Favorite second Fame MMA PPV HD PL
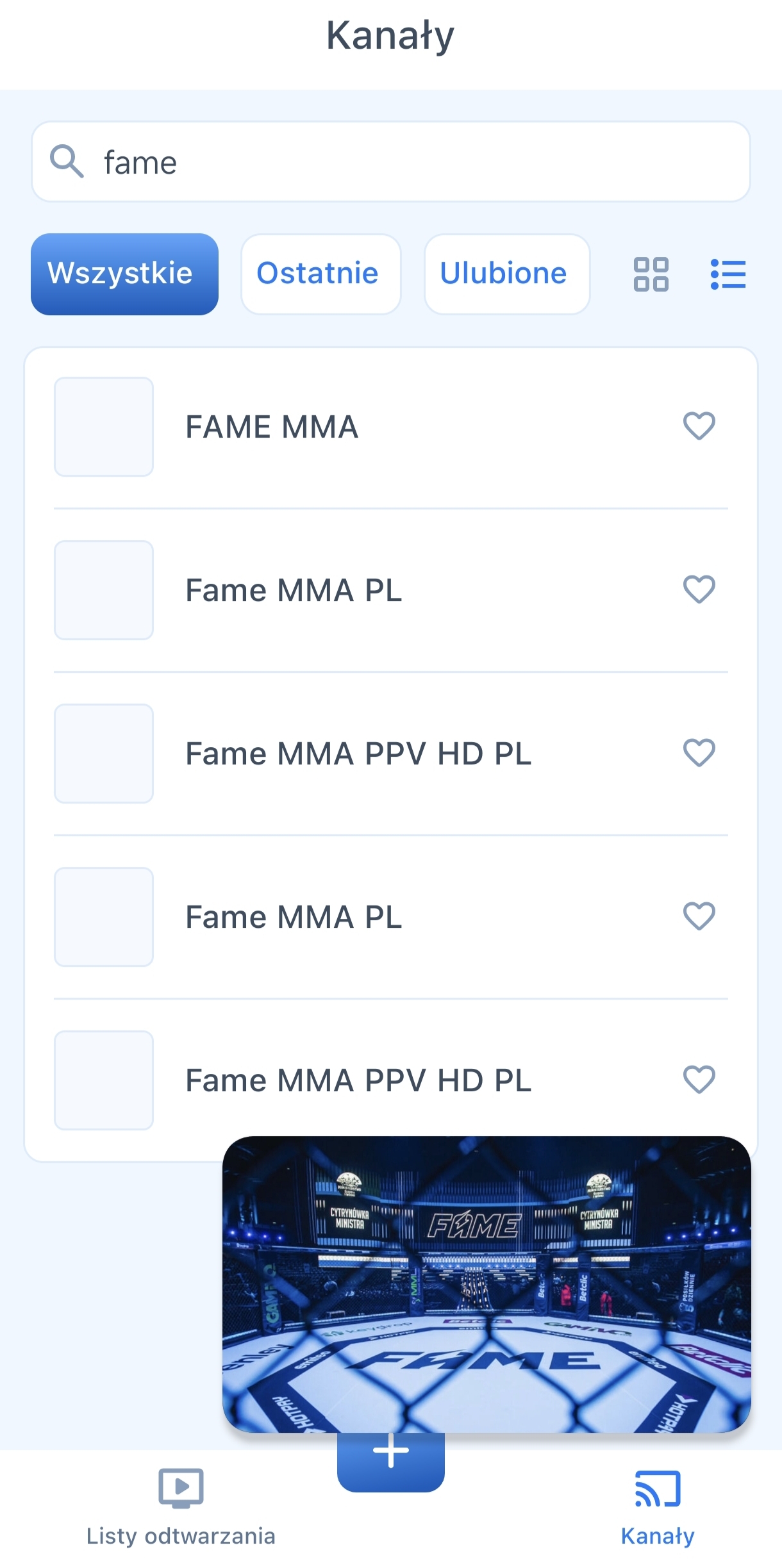This screenshot has height=1568, width=782. pyautogui.click(x=699, y=1080)
